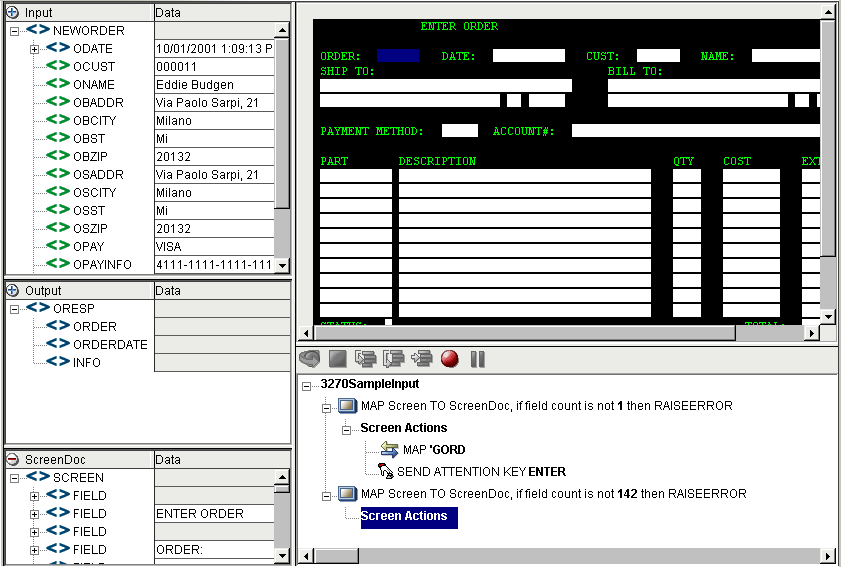Click the restart animation arrow icon
The image size is (841, 567).
(310, 358)
